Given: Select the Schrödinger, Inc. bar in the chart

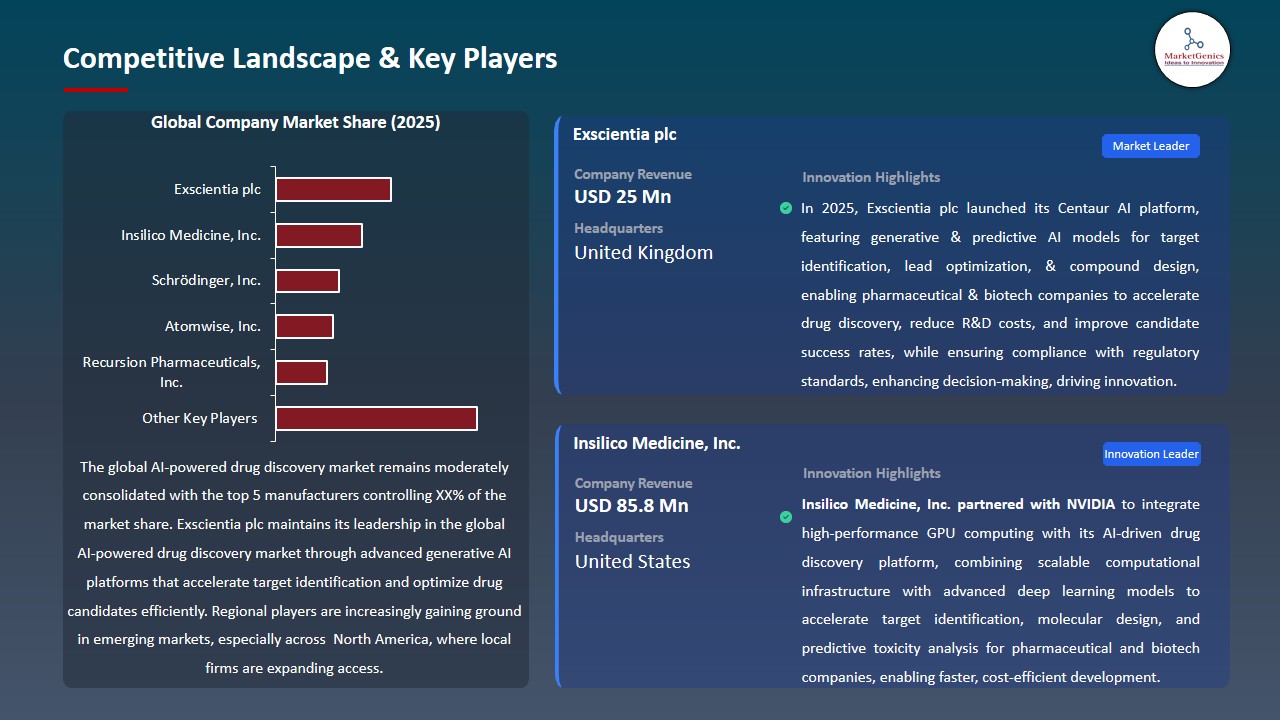Looking at the screenshot, I should [x=308, y=280].
